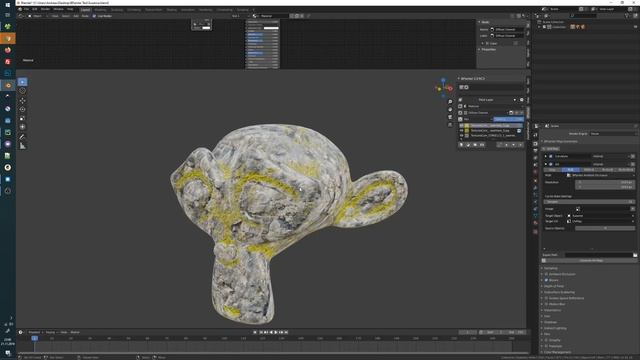Viewport: 640px width, 360px height.
Task: Open the Marker menu in timeline
Action: point(75,333)
